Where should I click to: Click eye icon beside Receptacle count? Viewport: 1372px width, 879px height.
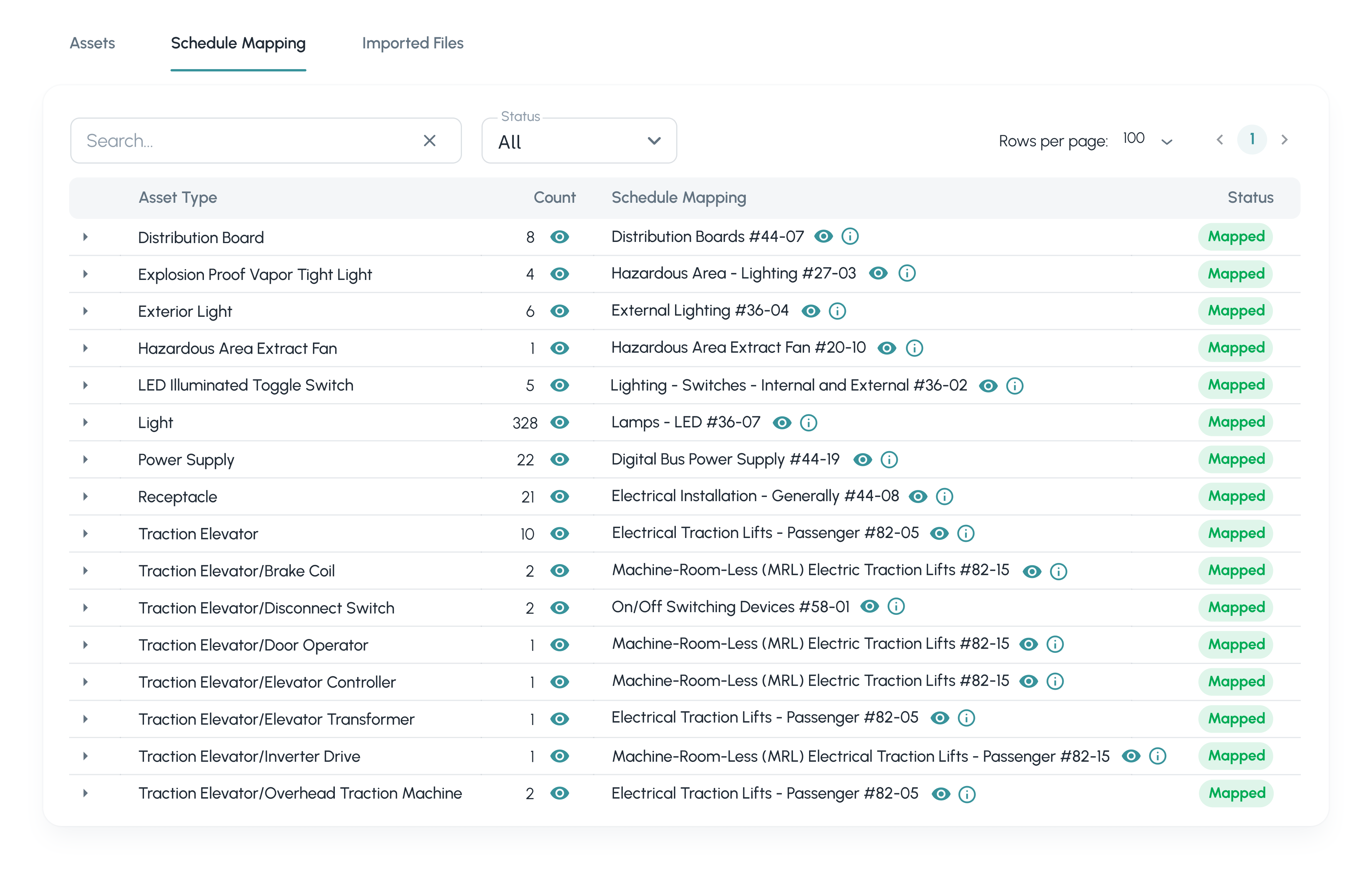[559, 497]
